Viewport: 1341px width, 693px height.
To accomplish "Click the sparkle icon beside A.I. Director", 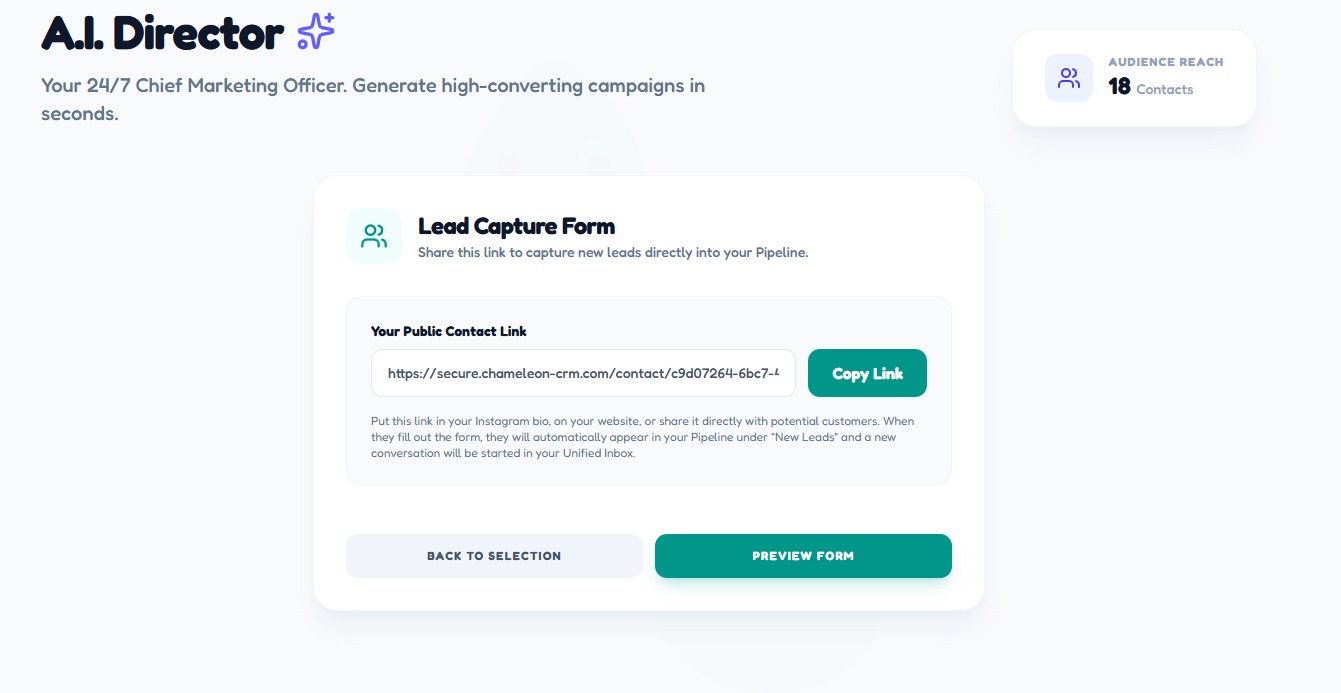I will tap(315, 31).
